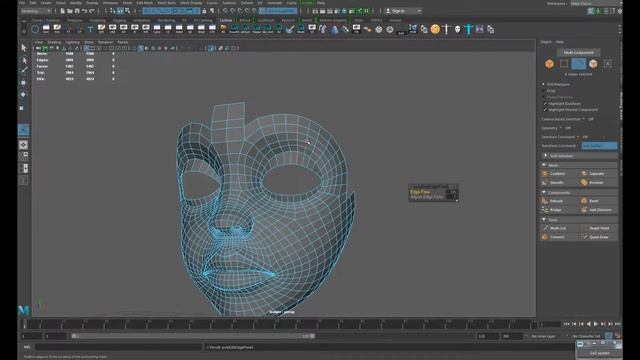Viewport: 640px width, 360px height.
Task: Click the Multi-Cut tool button
Action: [x=559, y=228]
